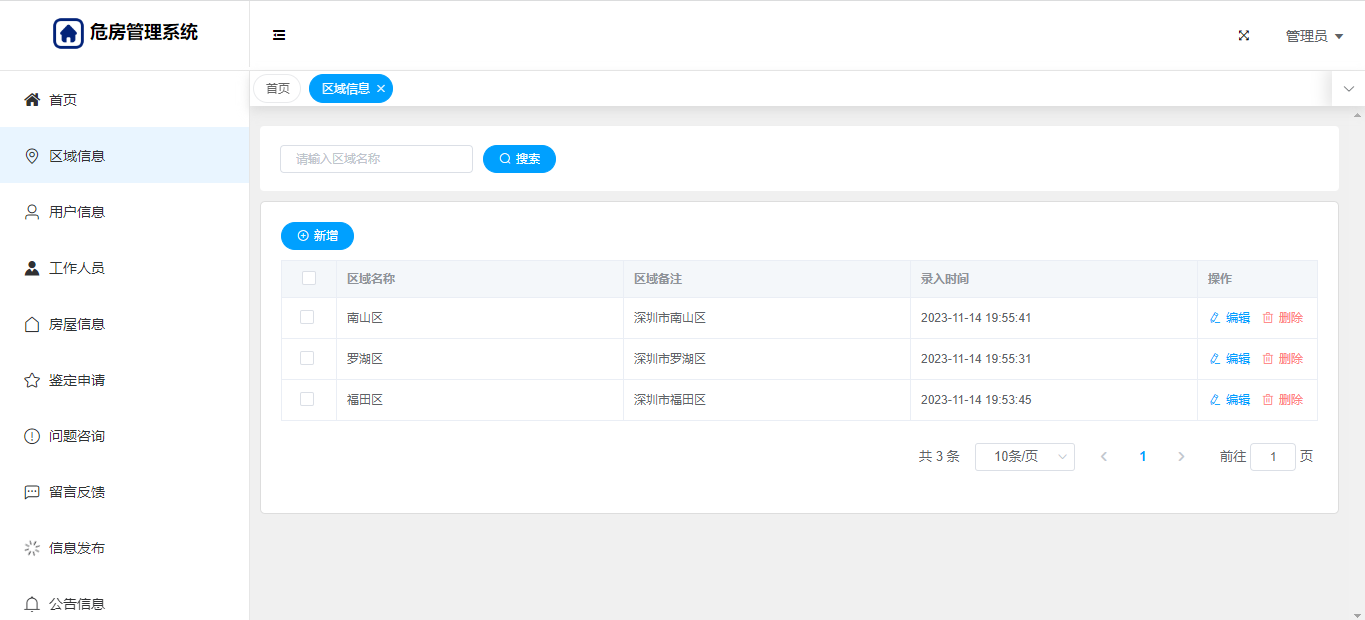Image resolution: width=1365 pixels, height=620 pixels.
Task: Open the 10条/页 page size dropdown
Action: pos(1024,457)
